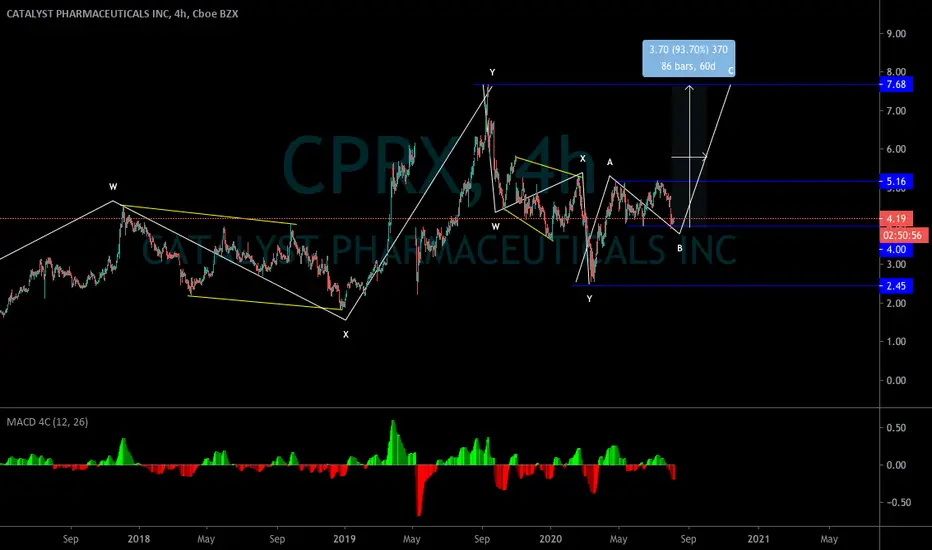Click the 3.00 price axis value

(896, 265)
